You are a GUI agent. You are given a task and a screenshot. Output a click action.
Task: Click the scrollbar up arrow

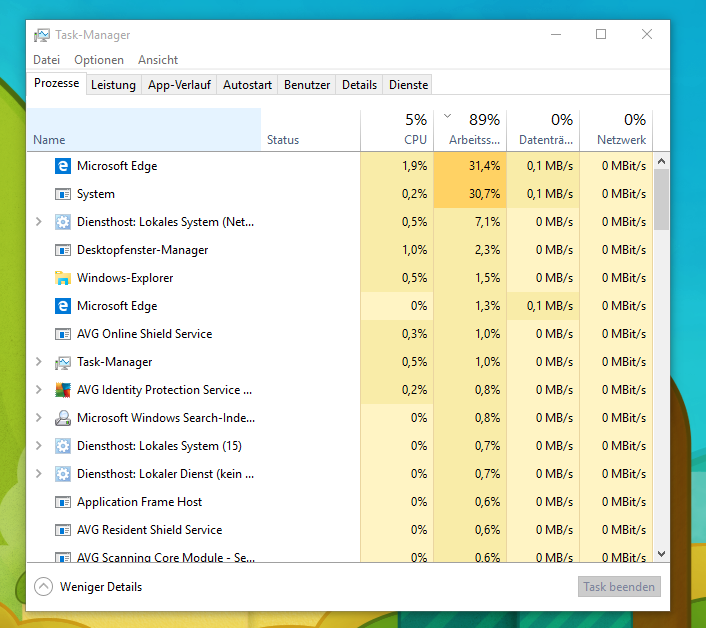coord(661,161)
